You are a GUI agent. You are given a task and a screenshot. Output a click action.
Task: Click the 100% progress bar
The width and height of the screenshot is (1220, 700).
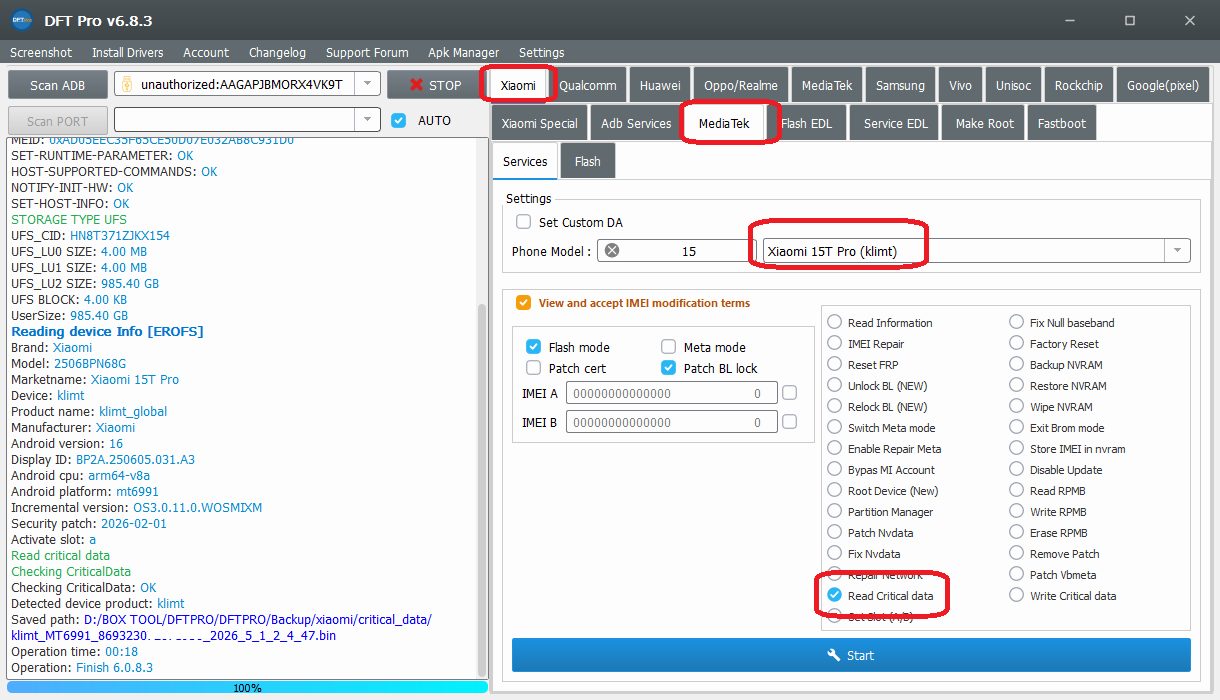(247, 688)
